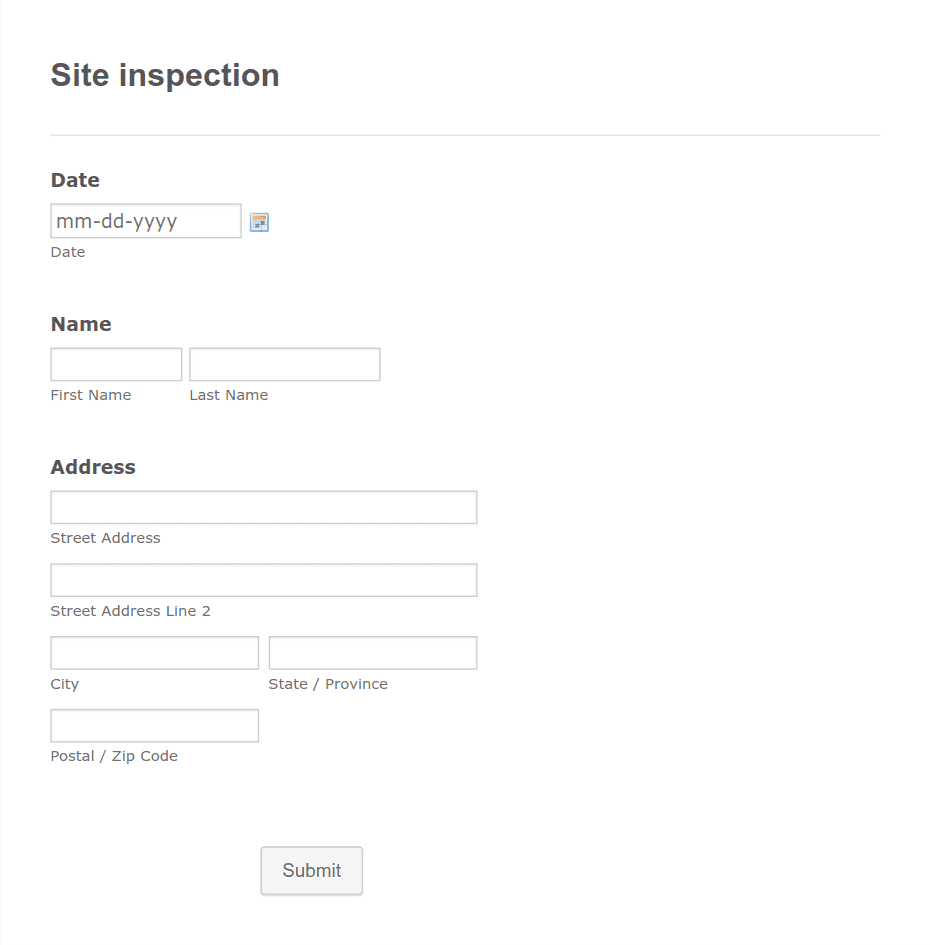The width and height of the screenshot is (930, 945).
Task: Focus the First Name text box
Action: pos(116,365)
